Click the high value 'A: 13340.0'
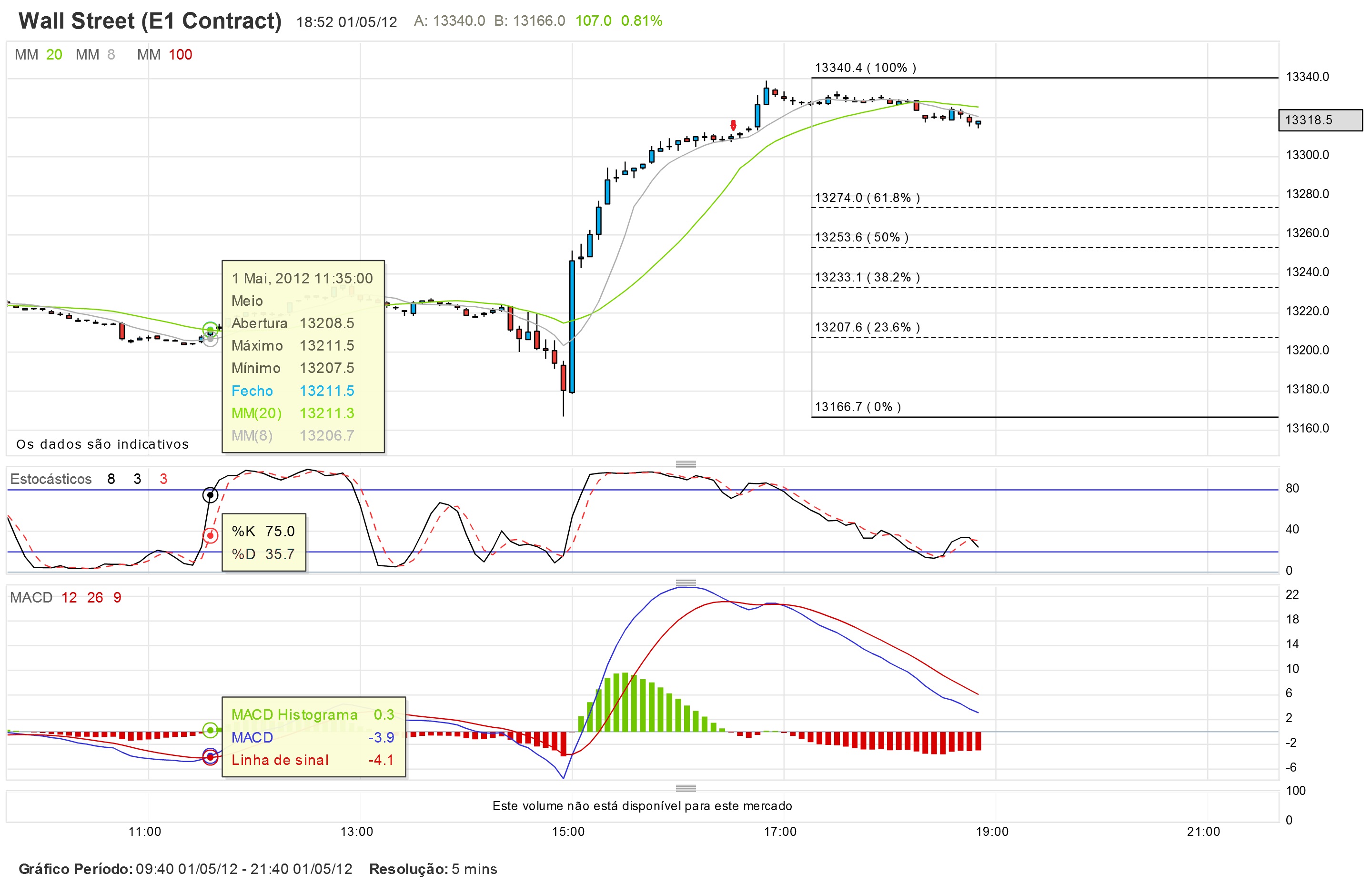 (x=450, y=21)
